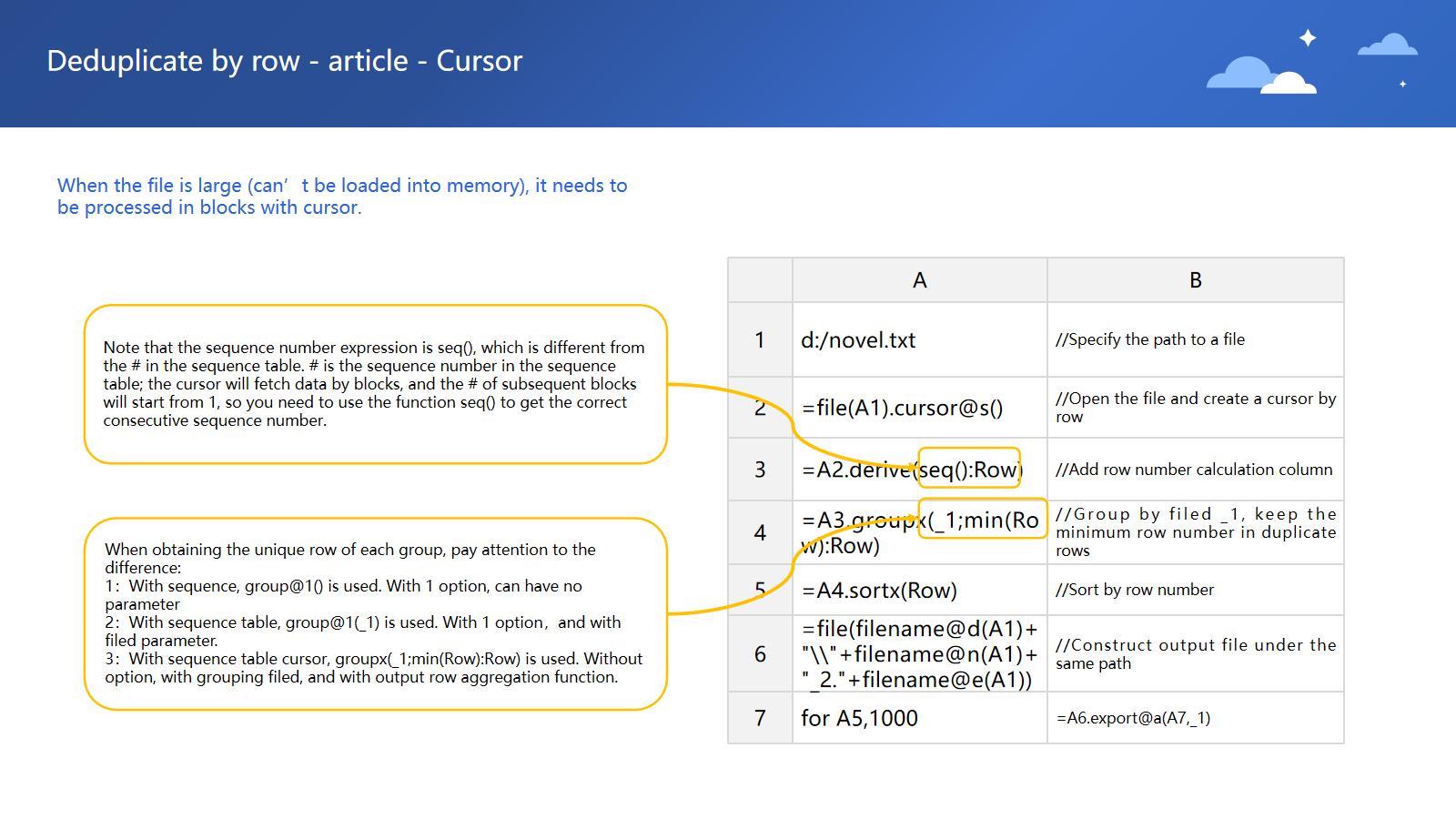1456x819 pixels.
Task: Click the highlighted seq():Row expression
Action: point(969,469)
